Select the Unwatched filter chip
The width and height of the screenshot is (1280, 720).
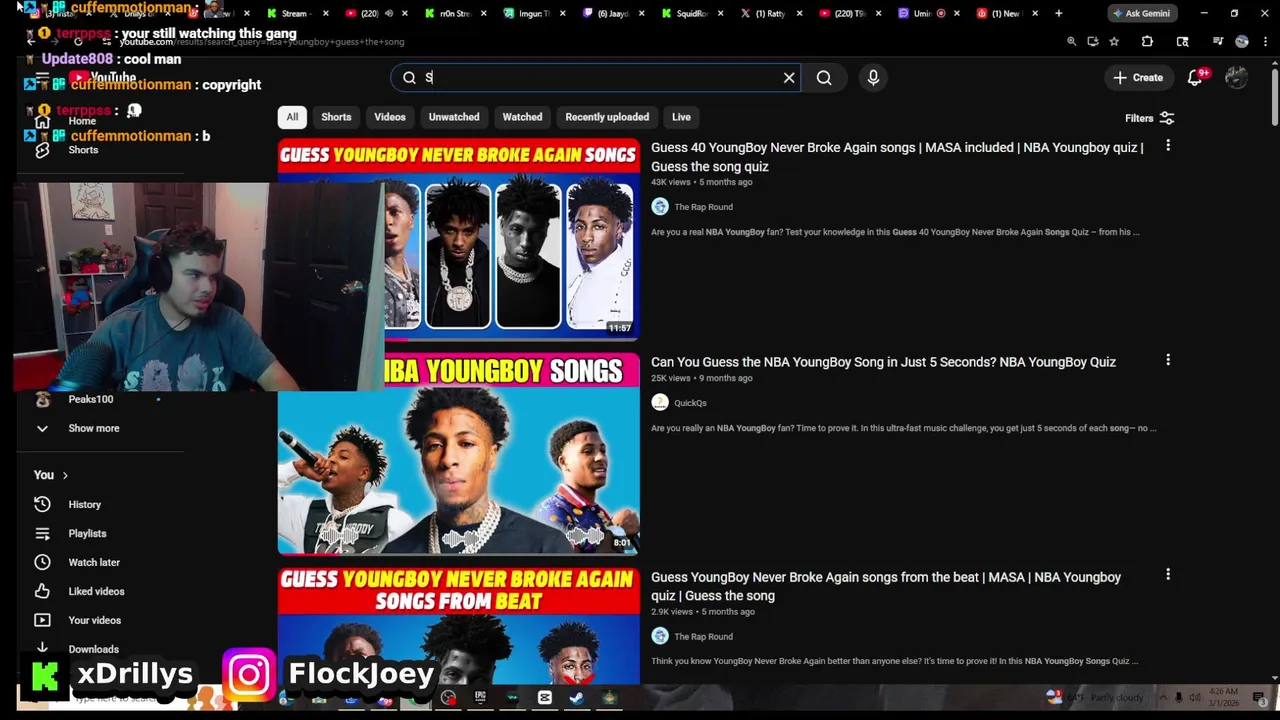point(454,117)
